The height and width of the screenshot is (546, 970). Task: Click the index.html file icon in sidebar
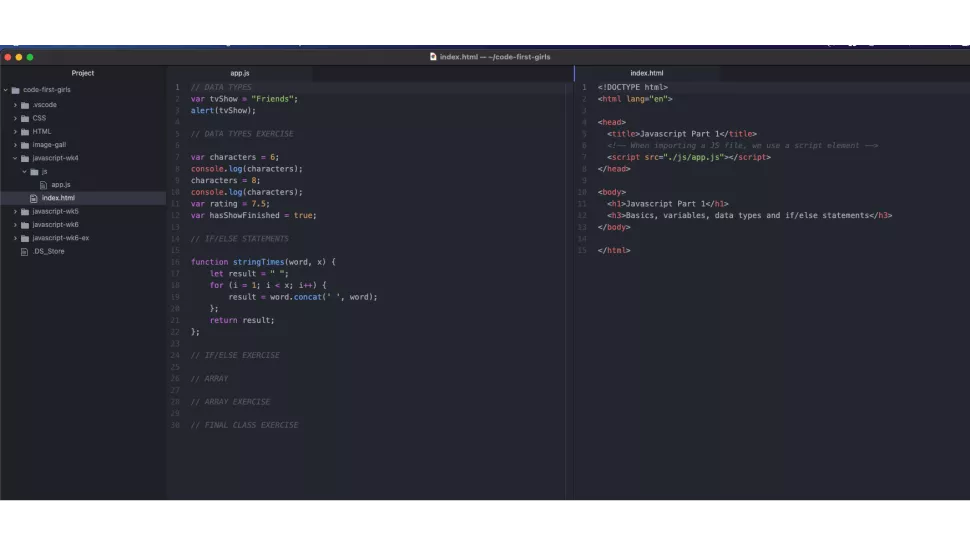pos(34,198)
